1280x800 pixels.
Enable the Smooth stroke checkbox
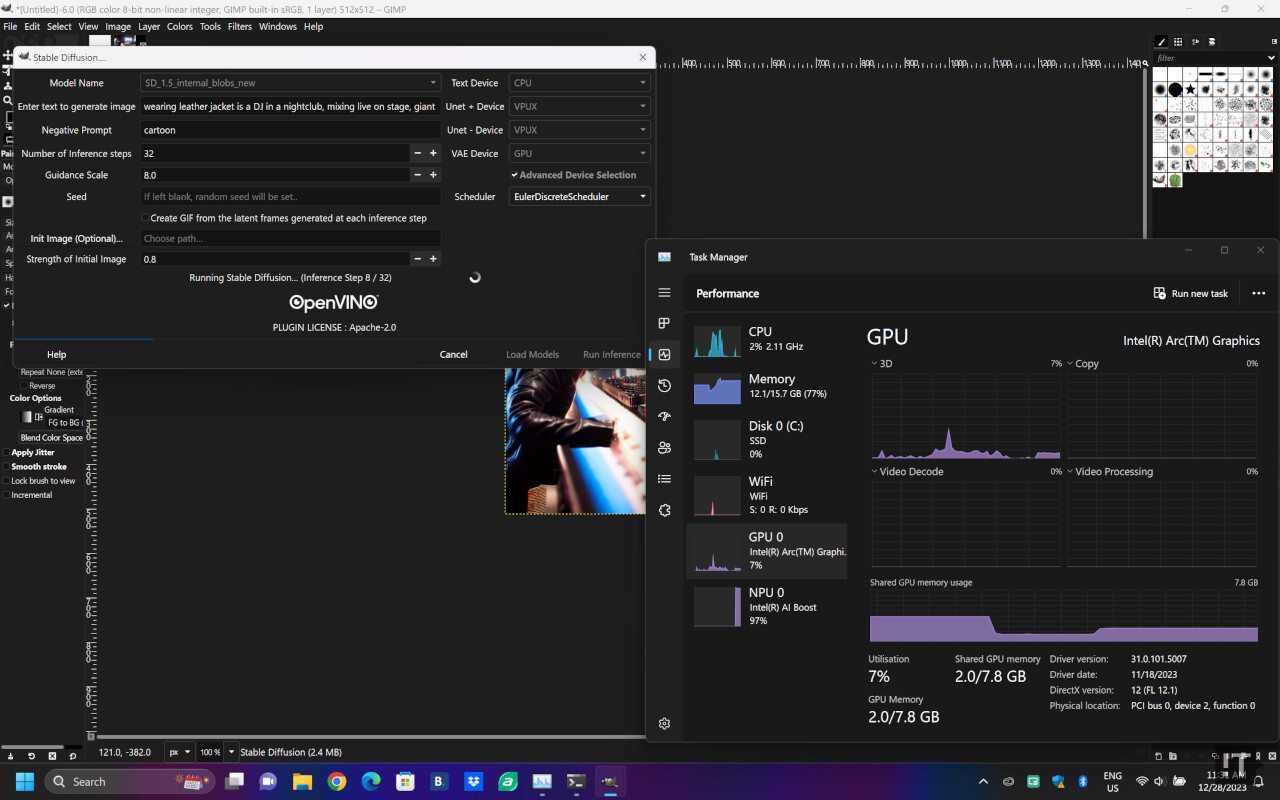pyautogui.click(x=6, y=467)
